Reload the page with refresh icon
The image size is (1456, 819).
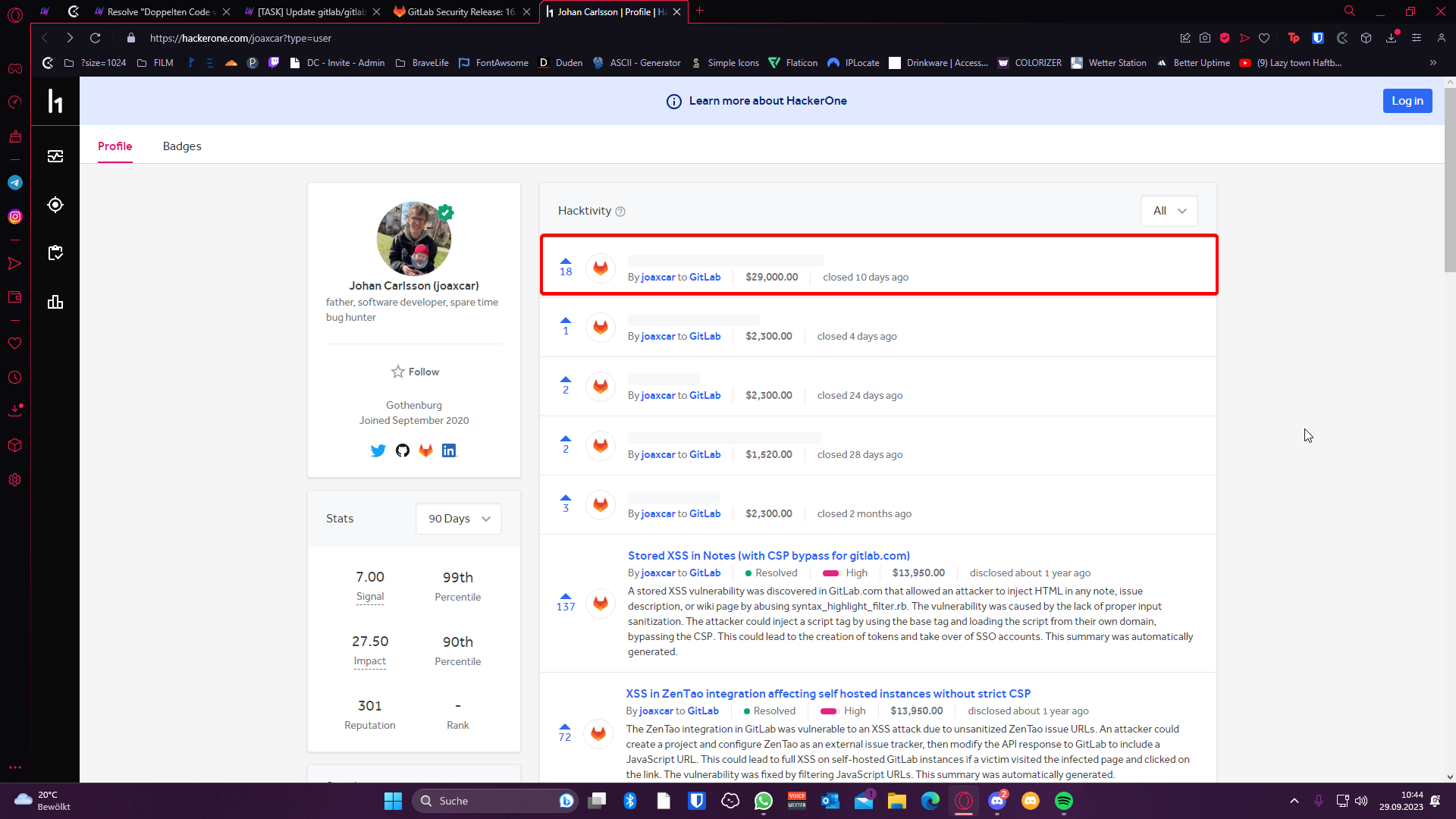coord(95,38)
